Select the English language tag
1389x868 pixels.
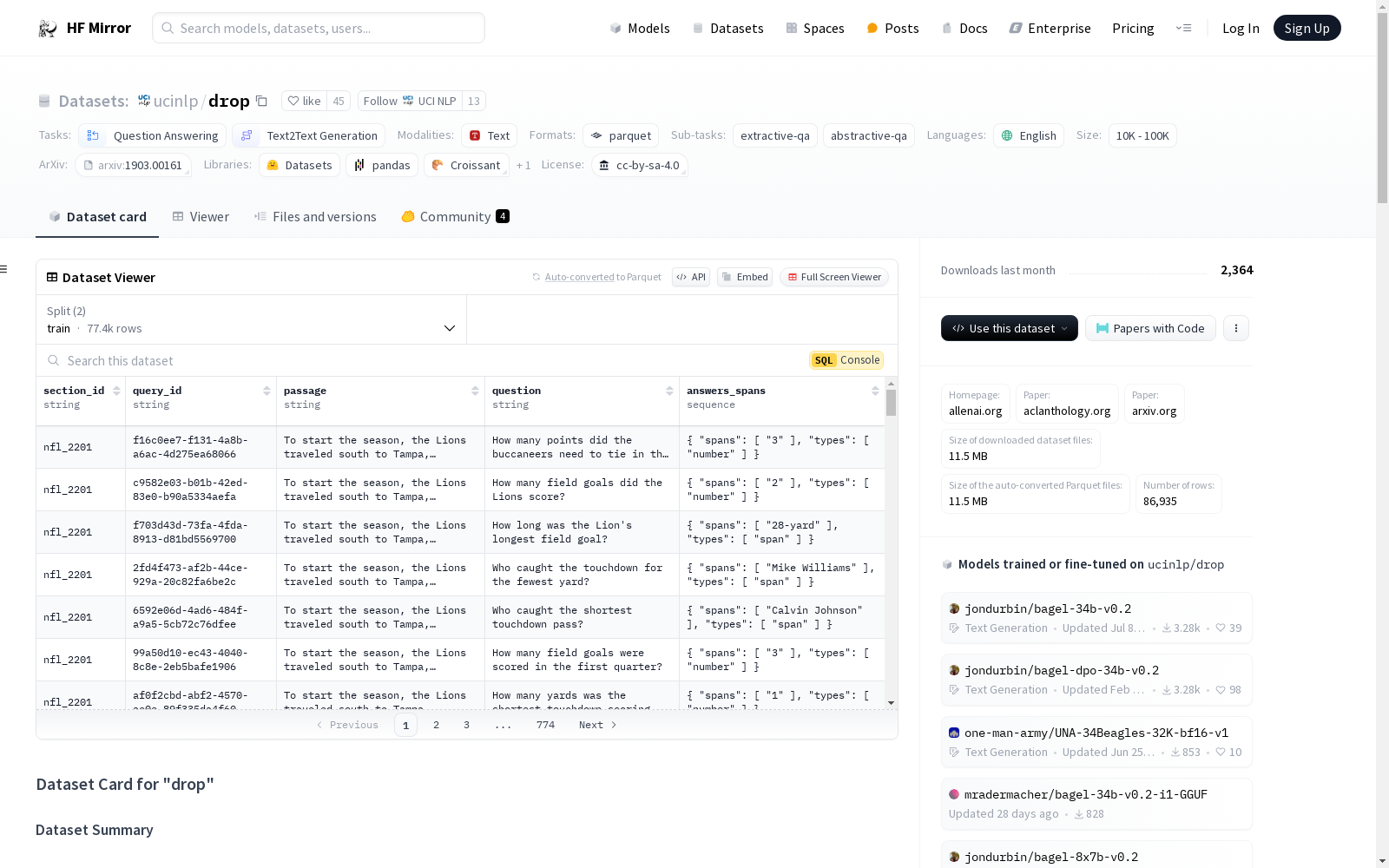point(1029,135)
